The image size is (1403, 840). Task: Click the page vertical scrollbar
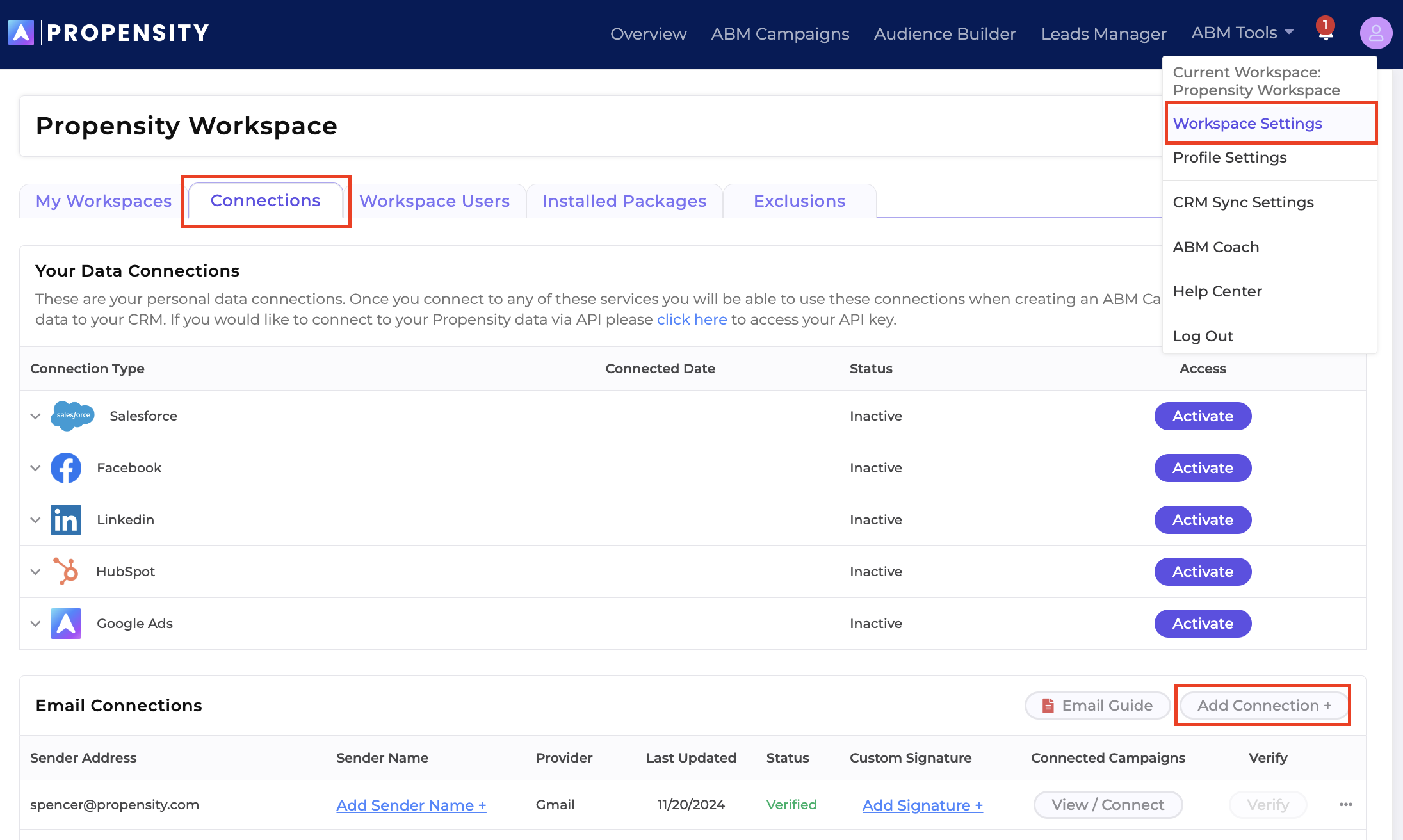1397,455
